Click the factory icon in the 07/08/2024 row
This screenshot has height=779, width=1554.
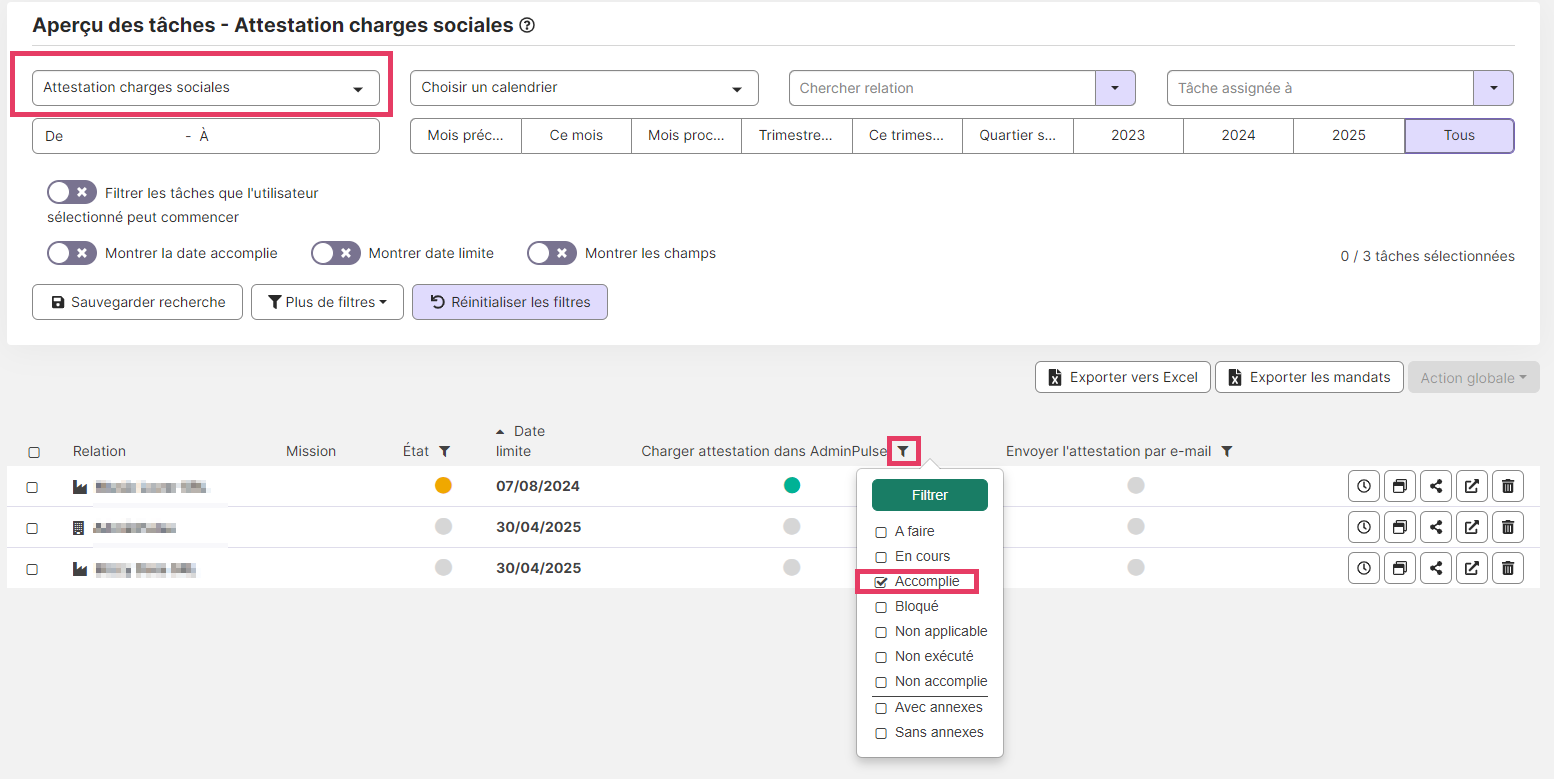tap(80, 487)
